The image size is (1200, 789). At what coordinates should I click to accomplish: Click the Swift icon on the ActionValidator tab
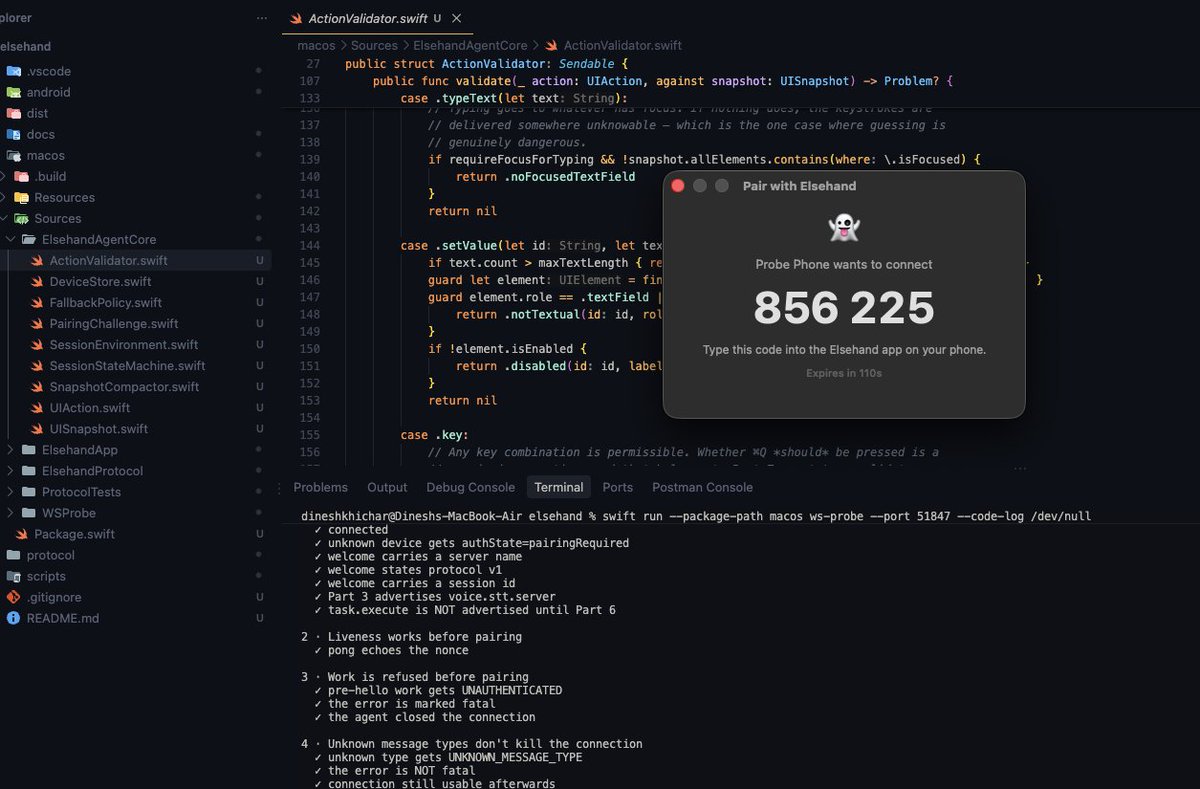pyautogui.click(x=296, y=19)
